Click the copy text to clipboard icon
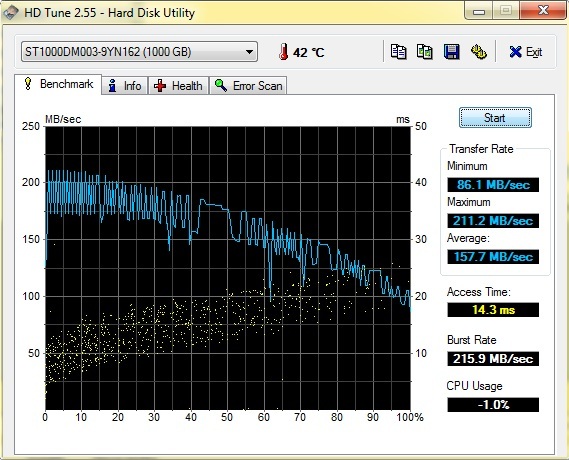Screen dimensions: 569x460 [x=398, y=52]
